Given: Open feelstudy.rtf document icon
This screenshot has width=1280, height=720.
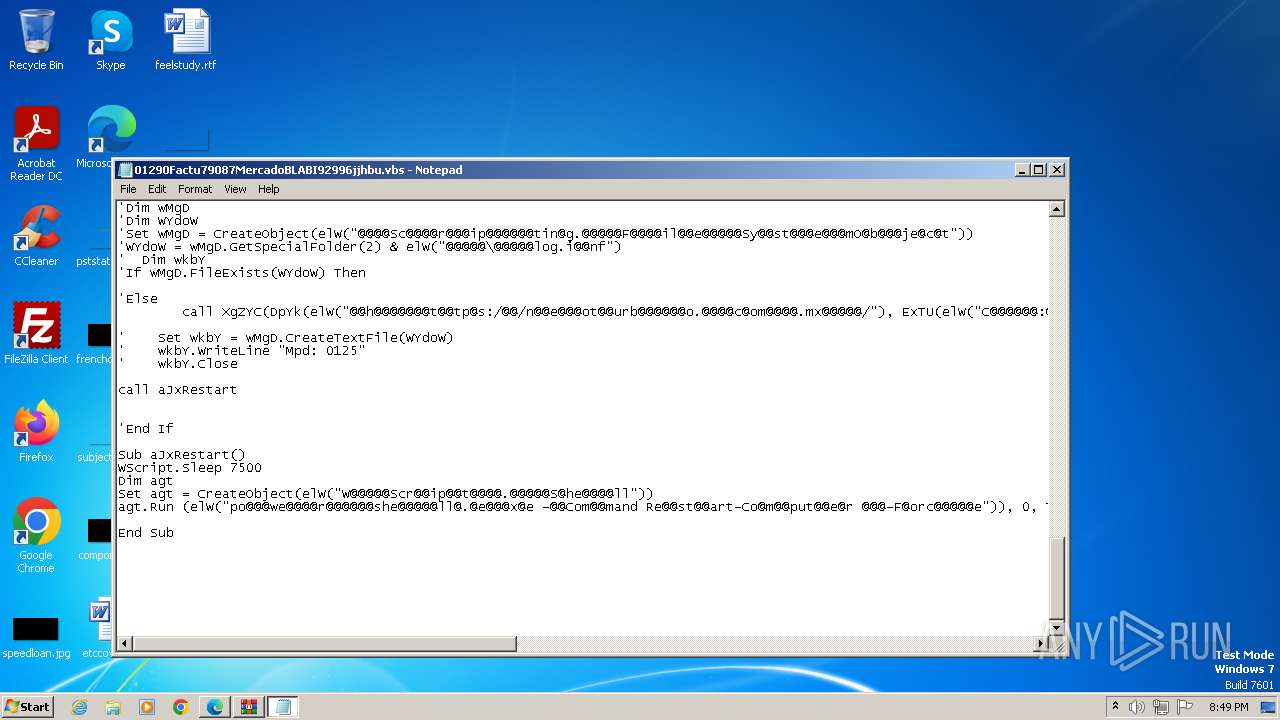Looking at the screenshot, I should point(185,40).
